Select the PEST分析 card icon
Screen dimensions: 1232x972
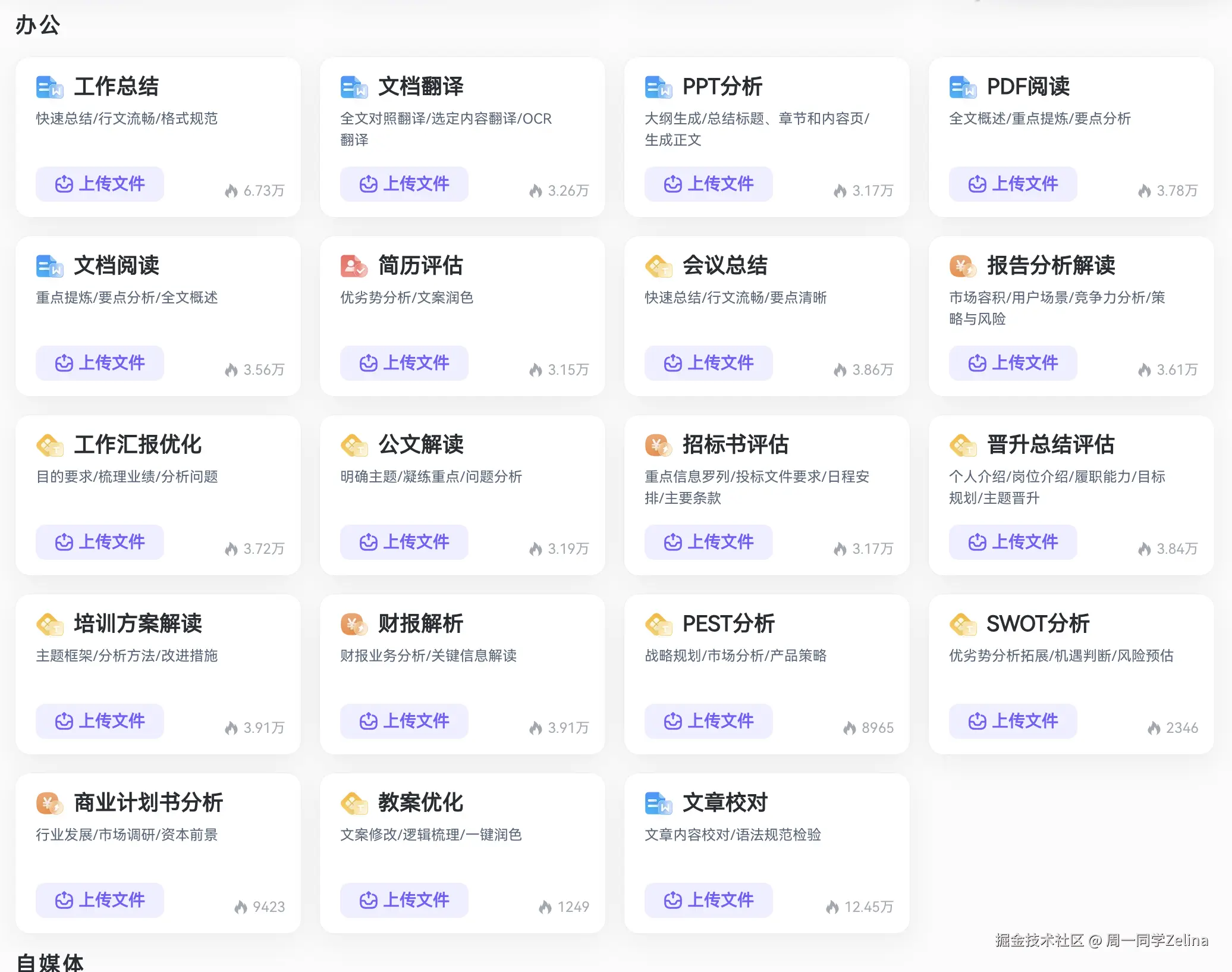pos(658,624)
